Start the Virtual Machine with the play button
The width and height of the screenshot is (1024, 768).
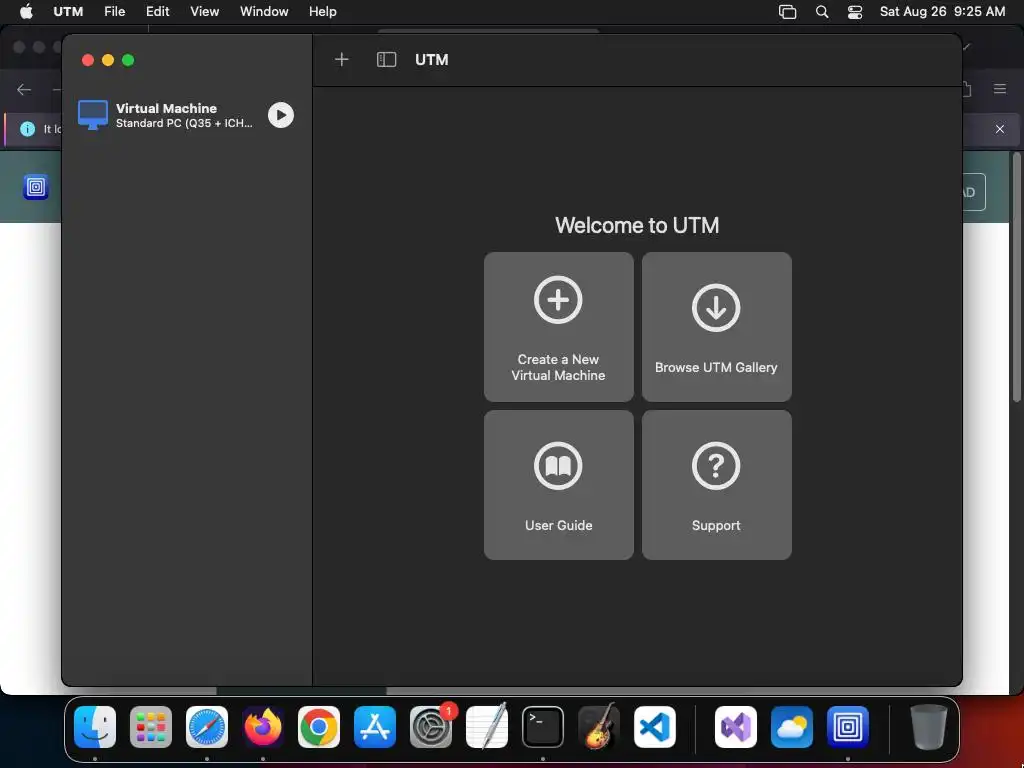click(x=281, y=116)
